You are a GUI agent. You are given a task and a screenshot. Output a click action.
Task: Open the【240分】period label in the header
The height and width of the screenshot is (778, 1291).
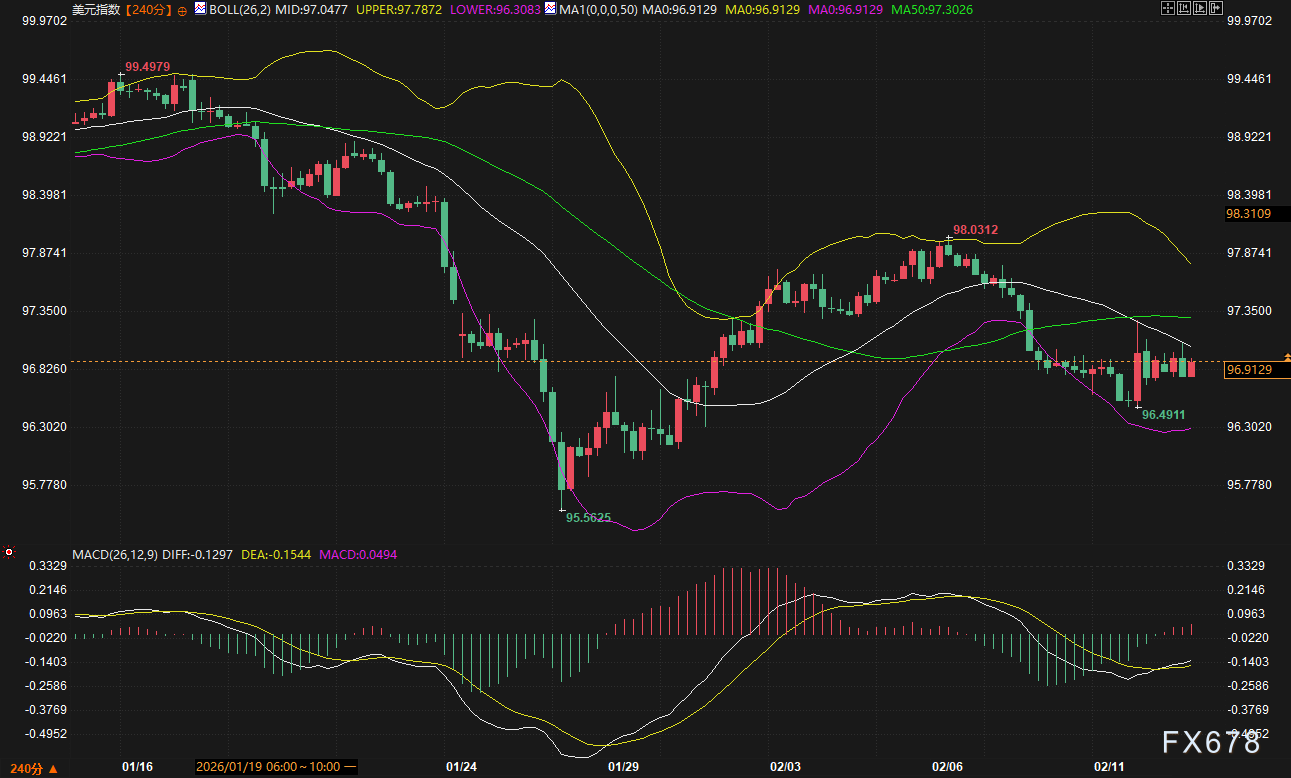pos(148,9)
